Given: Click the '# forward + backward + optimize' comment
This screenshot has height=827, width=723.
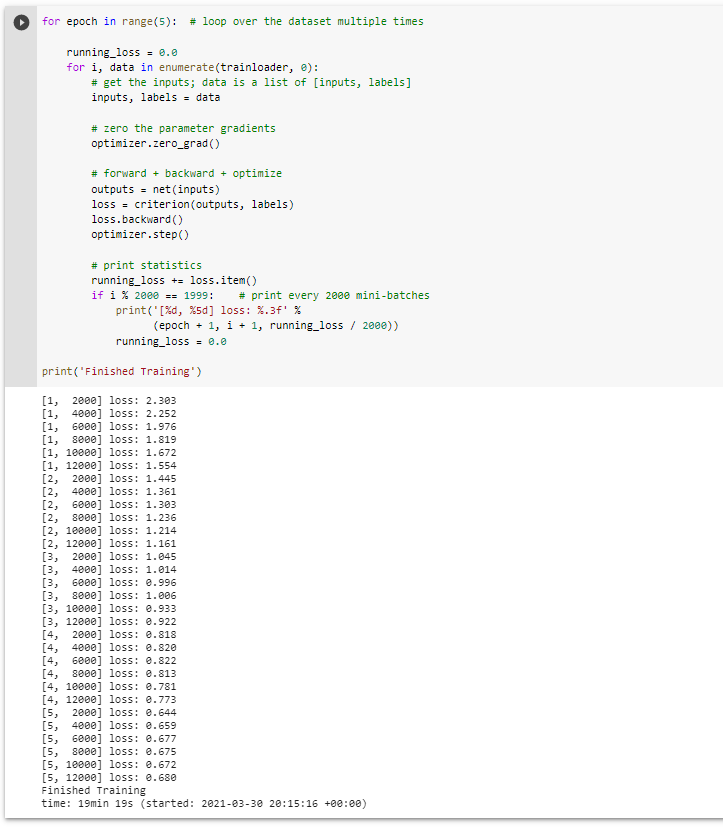Looking at the screenshot, I should click(187, 174).
